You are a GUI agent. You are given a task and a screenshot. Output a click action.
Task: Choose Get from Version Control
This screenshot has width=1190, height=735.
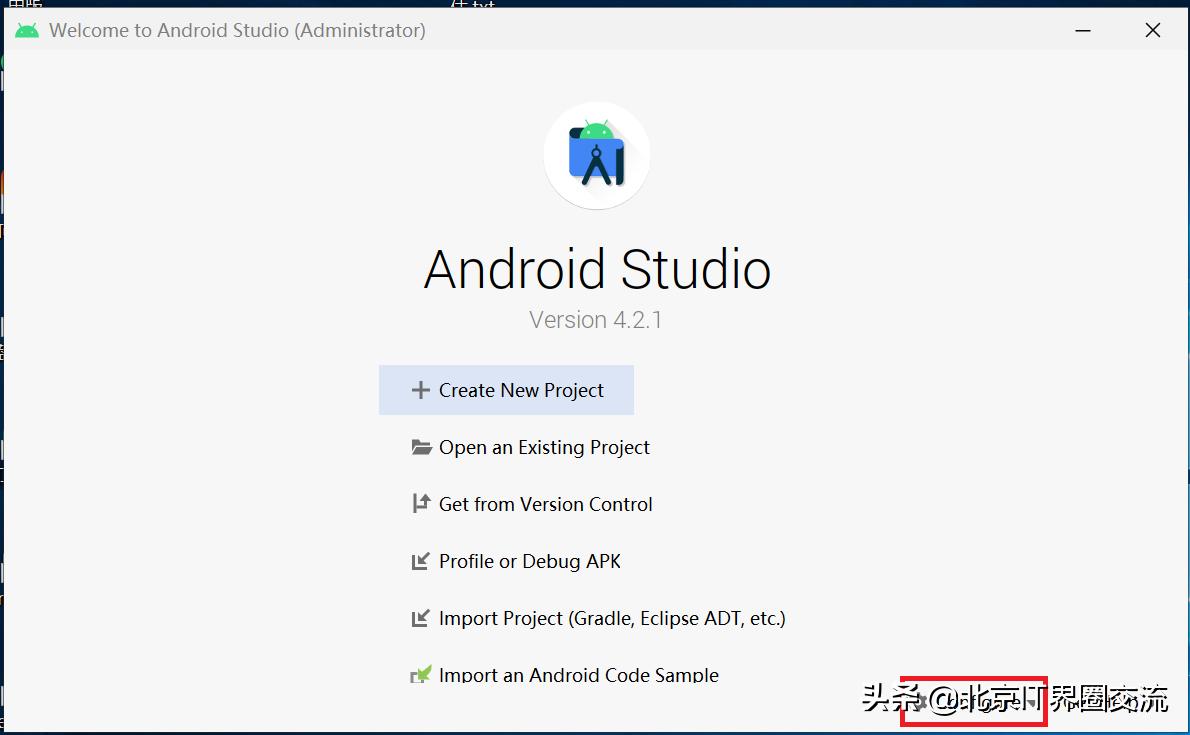[532, 504]
